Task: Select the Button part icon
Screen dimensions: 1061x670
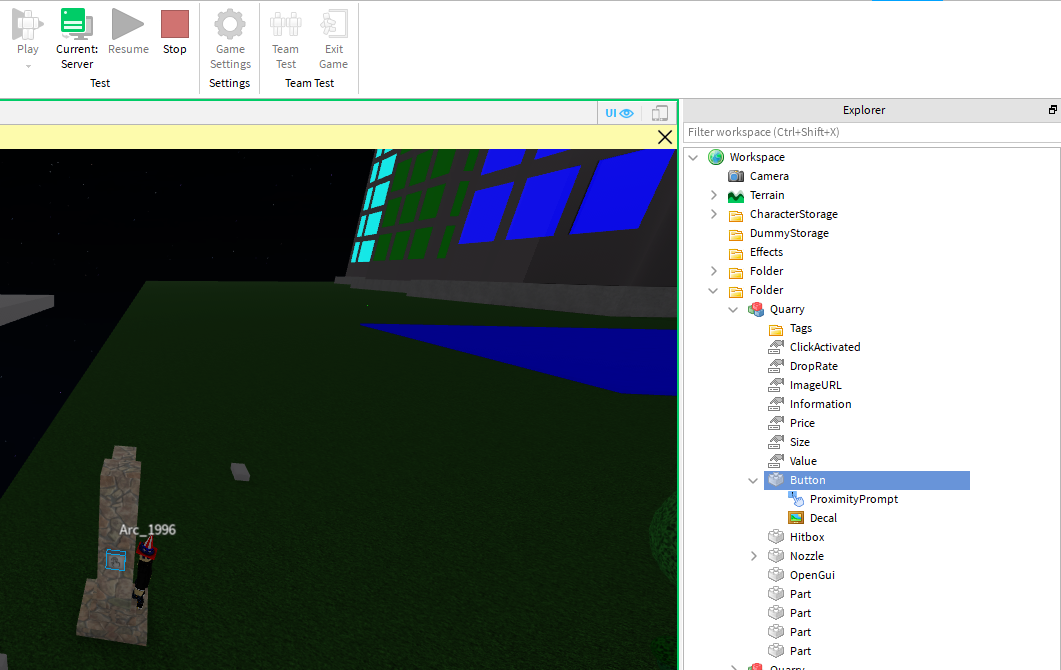Action: tap(775, 480)
